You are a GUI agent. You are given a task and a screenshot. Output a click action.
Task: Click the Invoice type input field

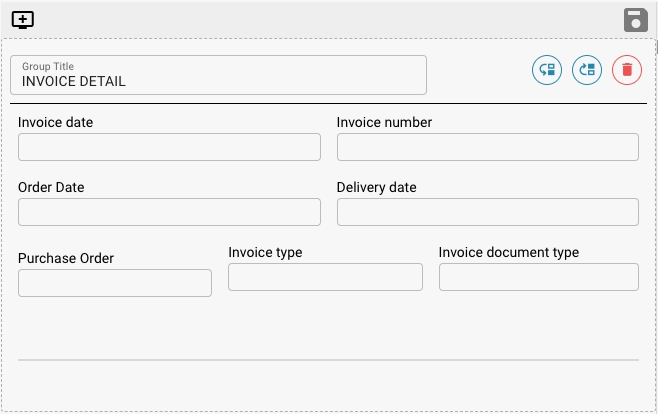pyautogui.click(x=325, y=277)
